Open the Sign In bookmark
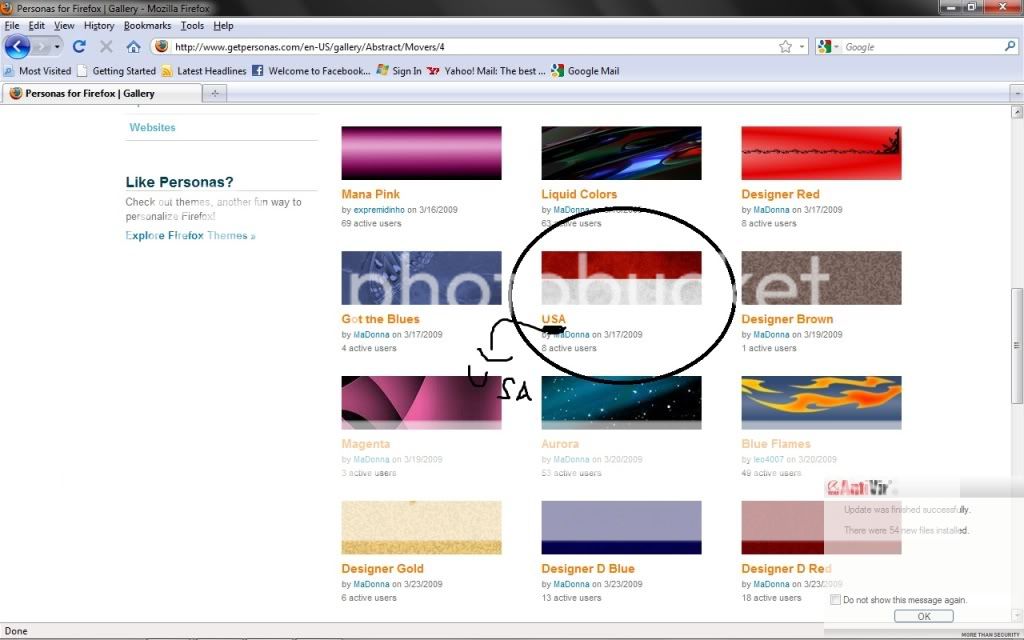This screenshot has height=640, width=1024. pyautogui.click(x=399, y=71)
